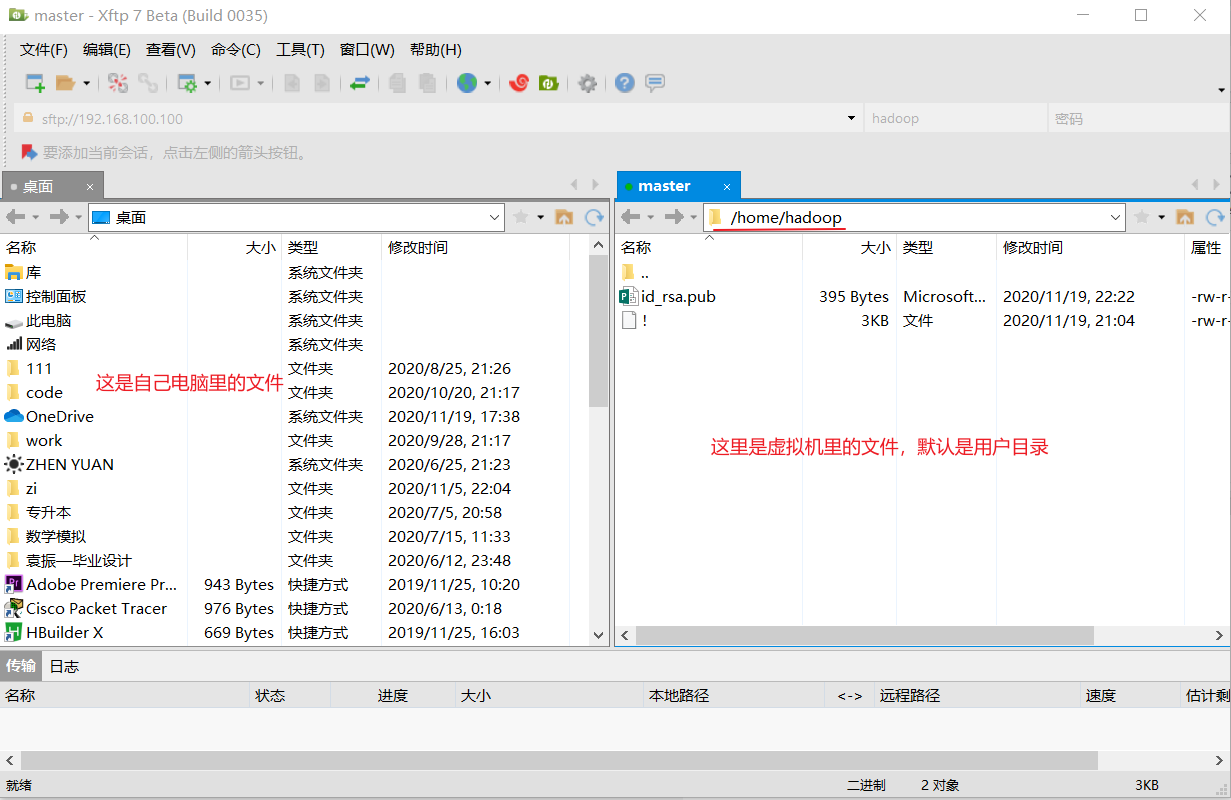Open the properties gear icon in the toolbar
Viewport: 1231px width, 800px height.
coord(587,83)
